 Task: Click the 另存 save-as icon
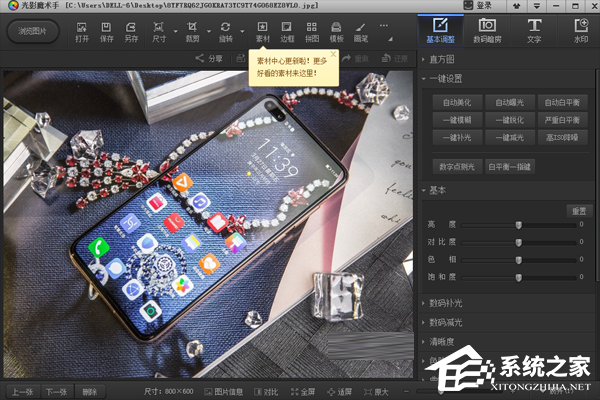click(x=131, y=32)
